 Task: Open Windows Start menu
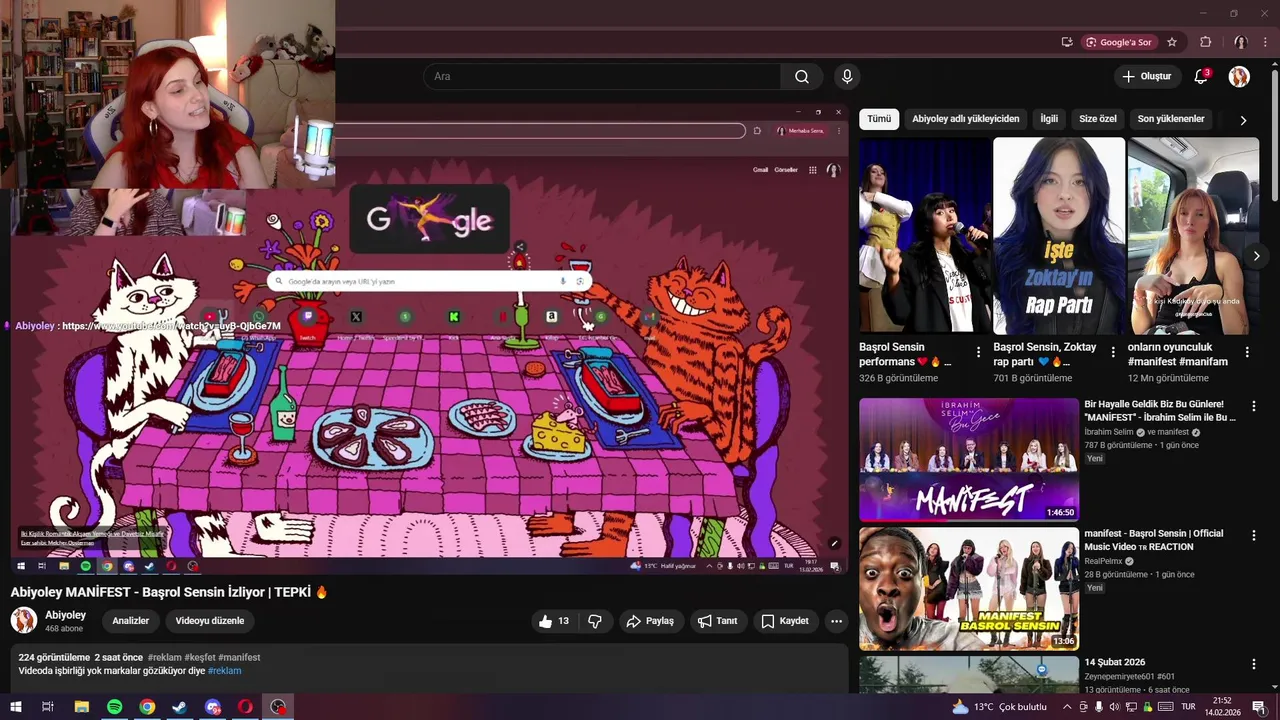tap(15, 707)
